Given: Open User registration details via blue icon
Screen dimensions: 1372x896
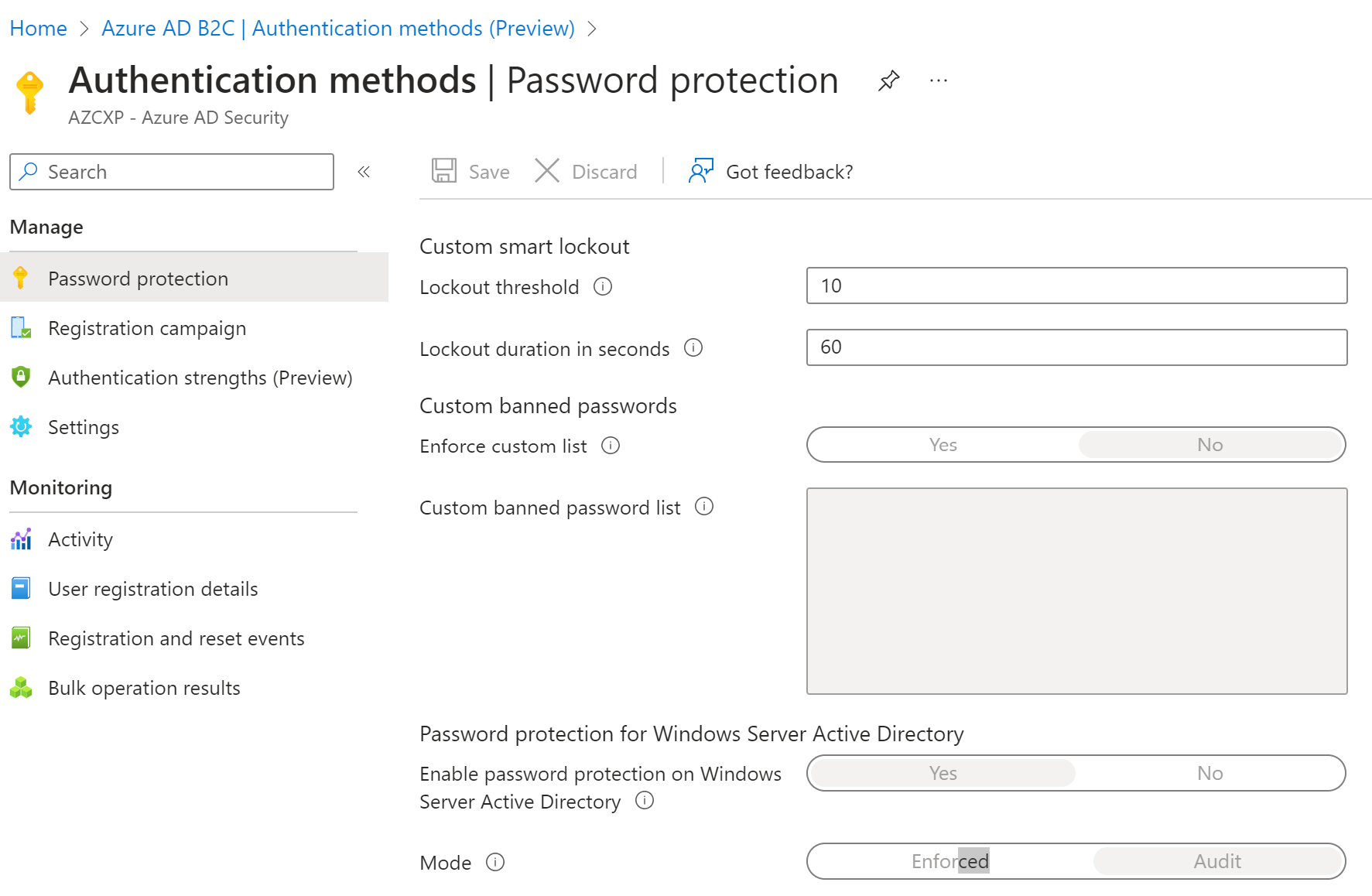Looking at the screenshot, I should (21, 588).
